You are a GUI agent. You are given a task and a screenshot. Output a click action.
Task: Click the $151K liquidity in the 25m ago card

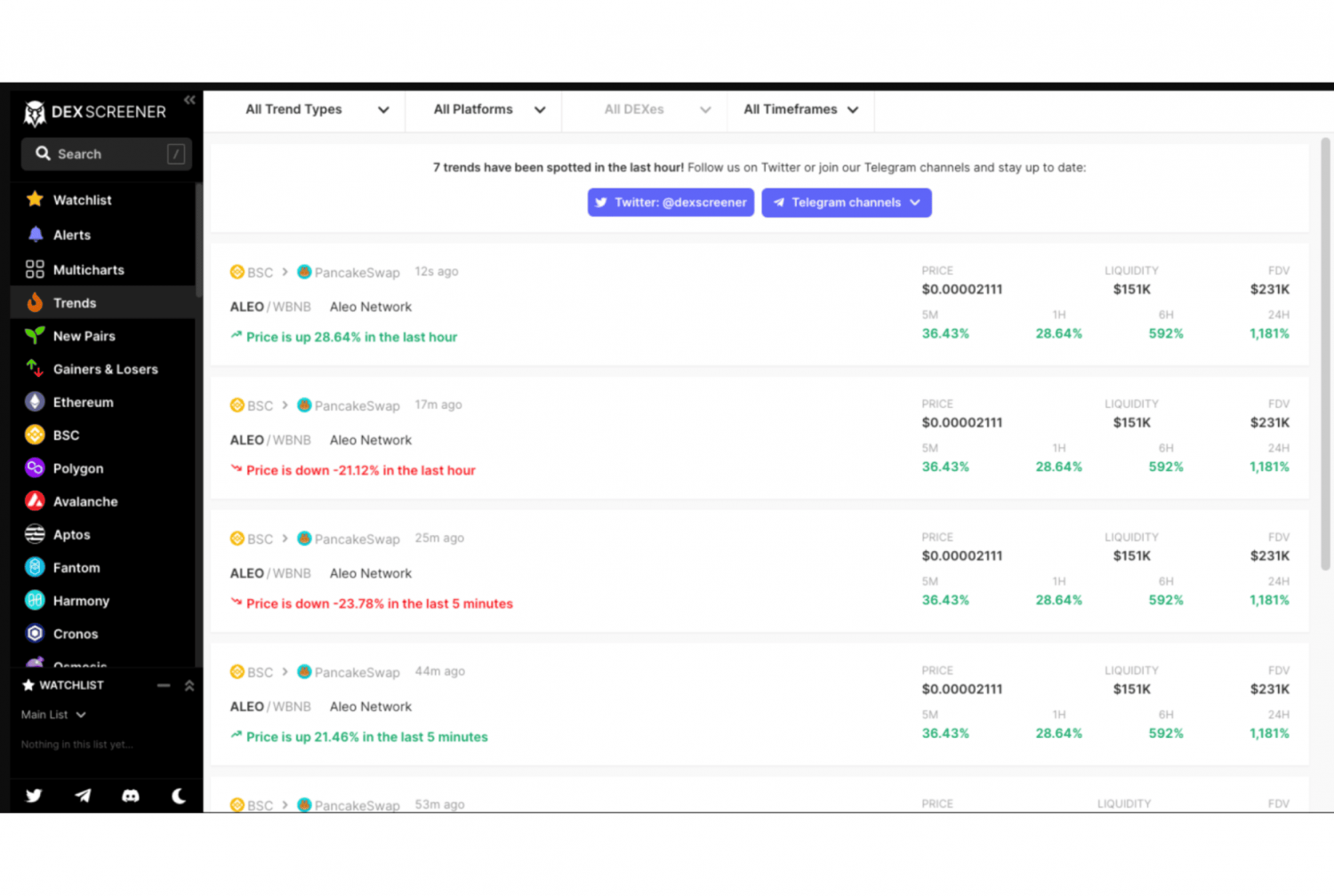tap(1132, 556)
